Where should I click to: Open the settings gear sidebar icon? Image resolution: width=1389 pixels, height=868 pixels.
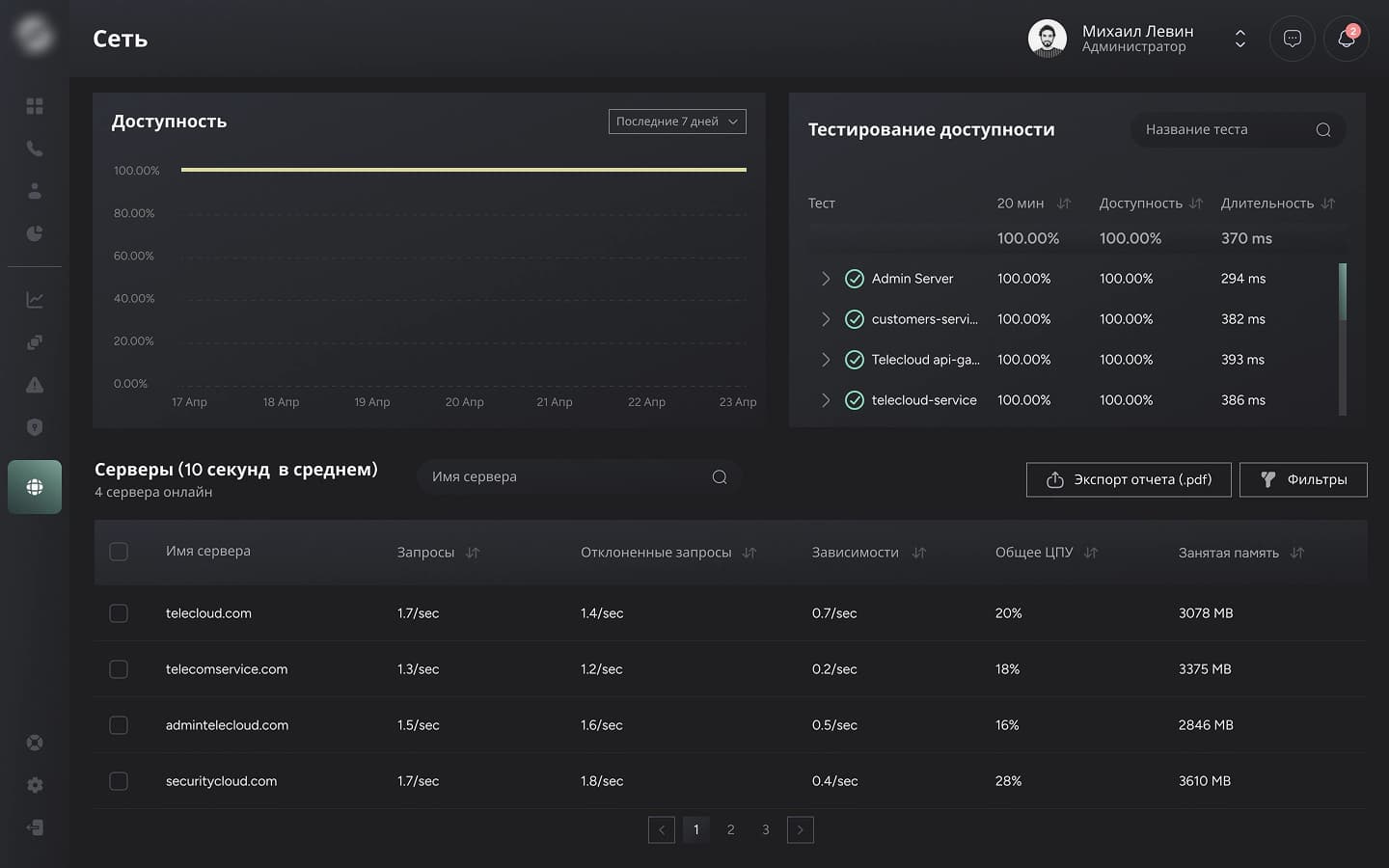pyautogui.click(x=35, y=785)
